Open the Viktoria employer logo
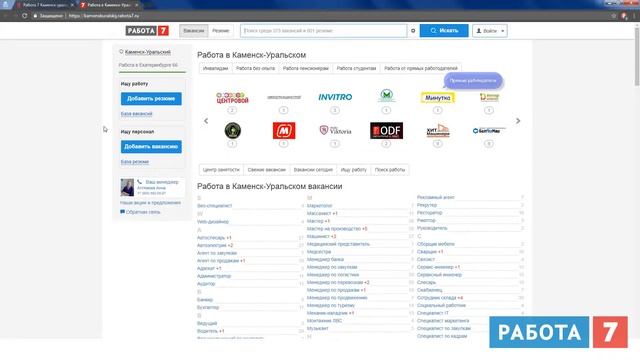Viewport: 640px width, 360px height. click(x=335, y=131)
